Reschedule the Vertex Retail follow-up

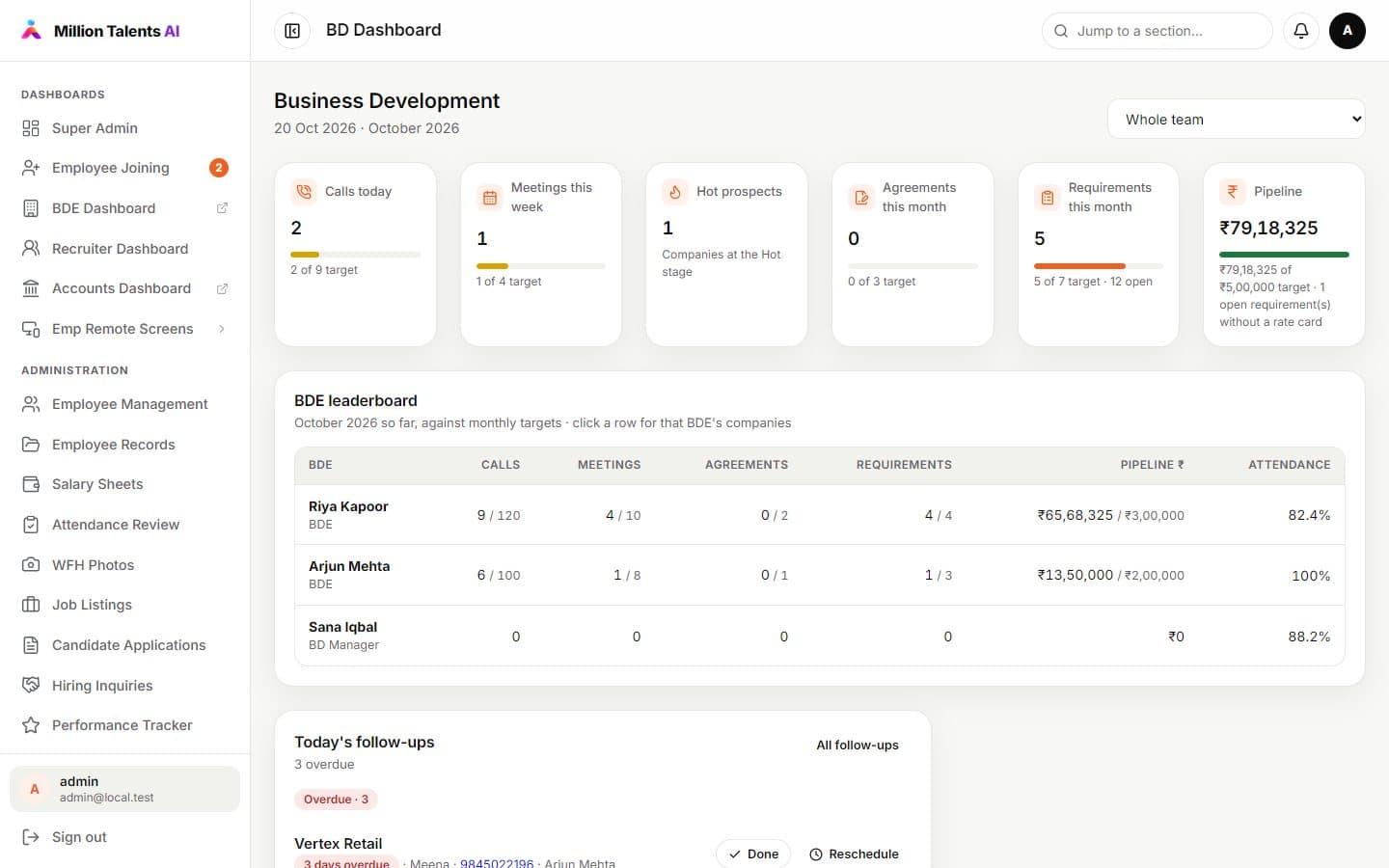pos(854,854)
